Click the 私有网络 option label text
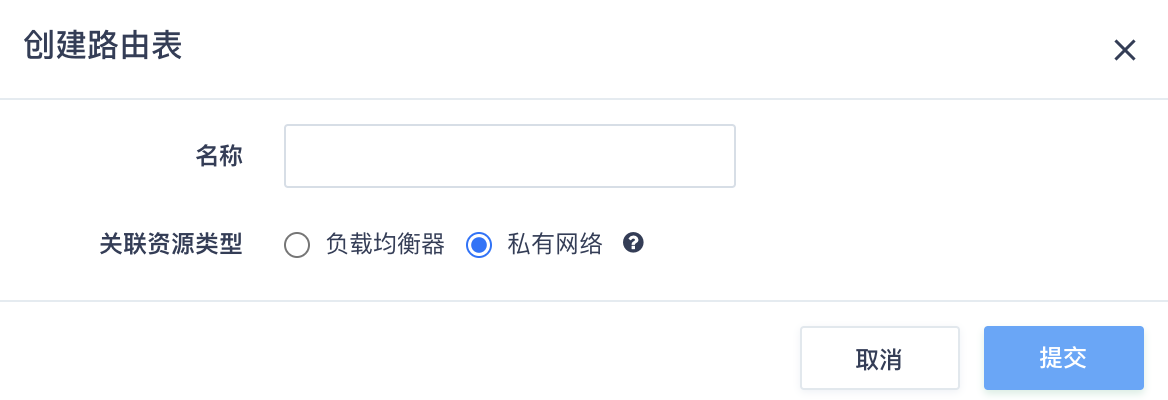1168x400 pixels. (555, 244)
